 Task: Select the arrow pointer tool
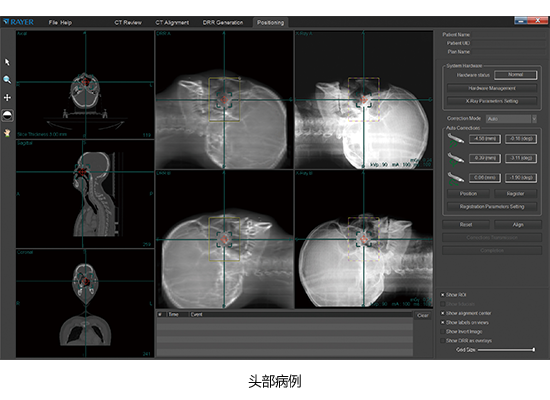click(x=7, y=62)
